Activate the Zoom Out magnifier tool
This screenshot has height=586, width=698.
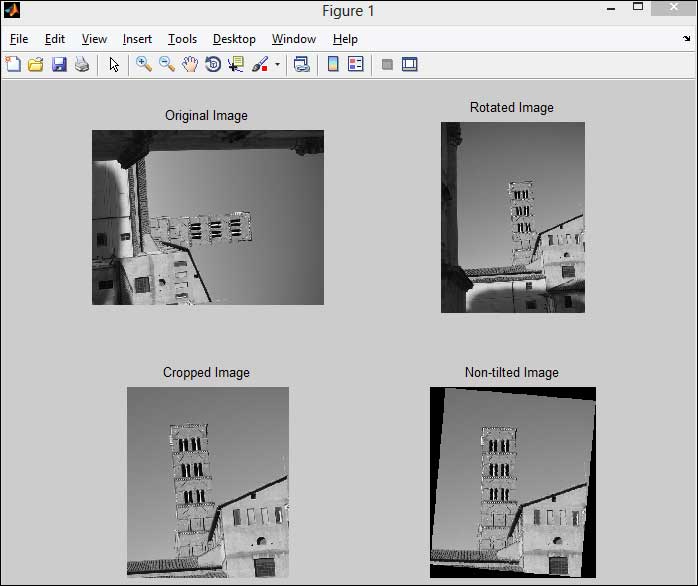click(167, 64)
